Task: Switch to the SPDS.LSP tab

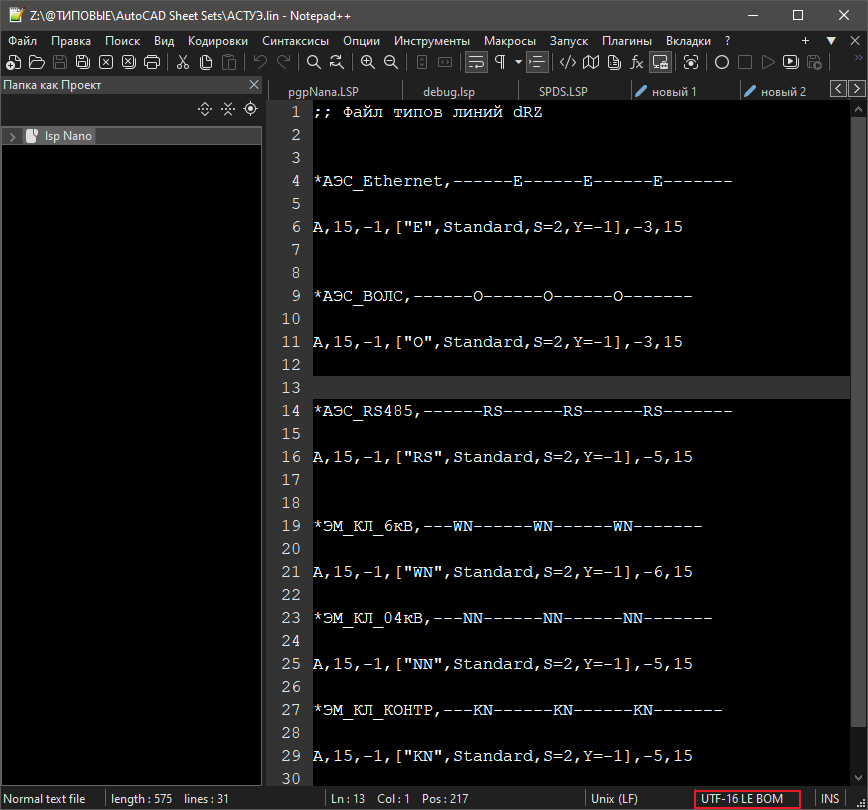Action: [x=563, y=91]
